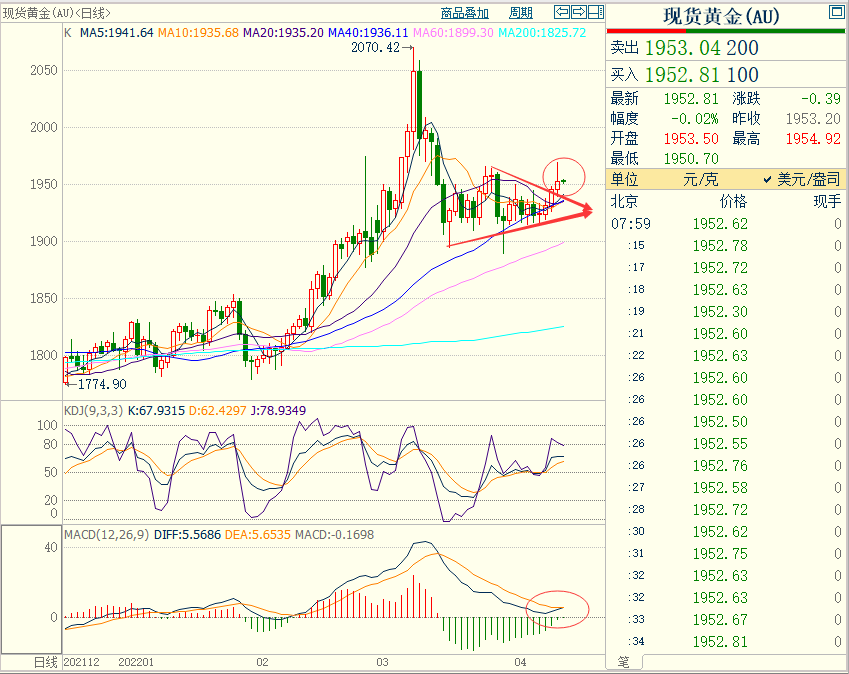
Task: Go to next instrument with right arrow icon
Action: pyautogui.click(x=579, y=12)
